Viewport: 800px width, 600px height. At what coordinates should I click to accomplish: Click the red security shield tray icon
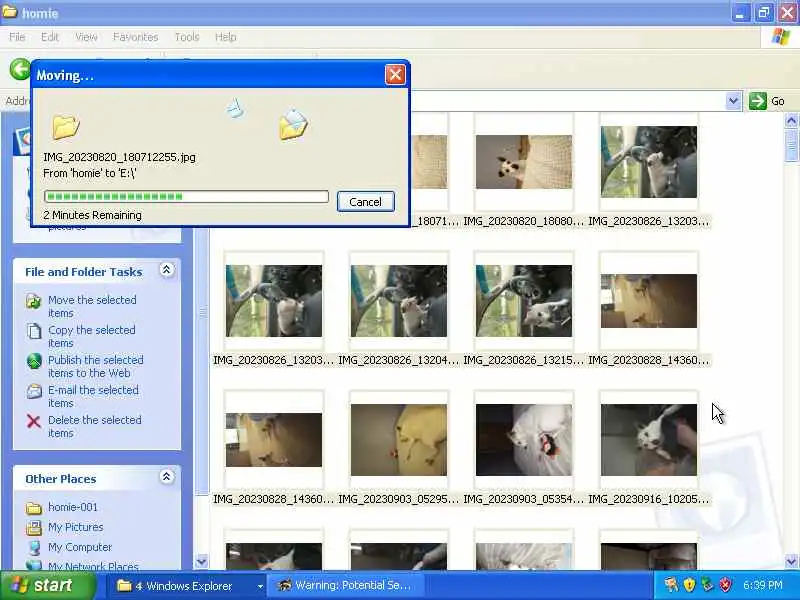tap(725, 584)
